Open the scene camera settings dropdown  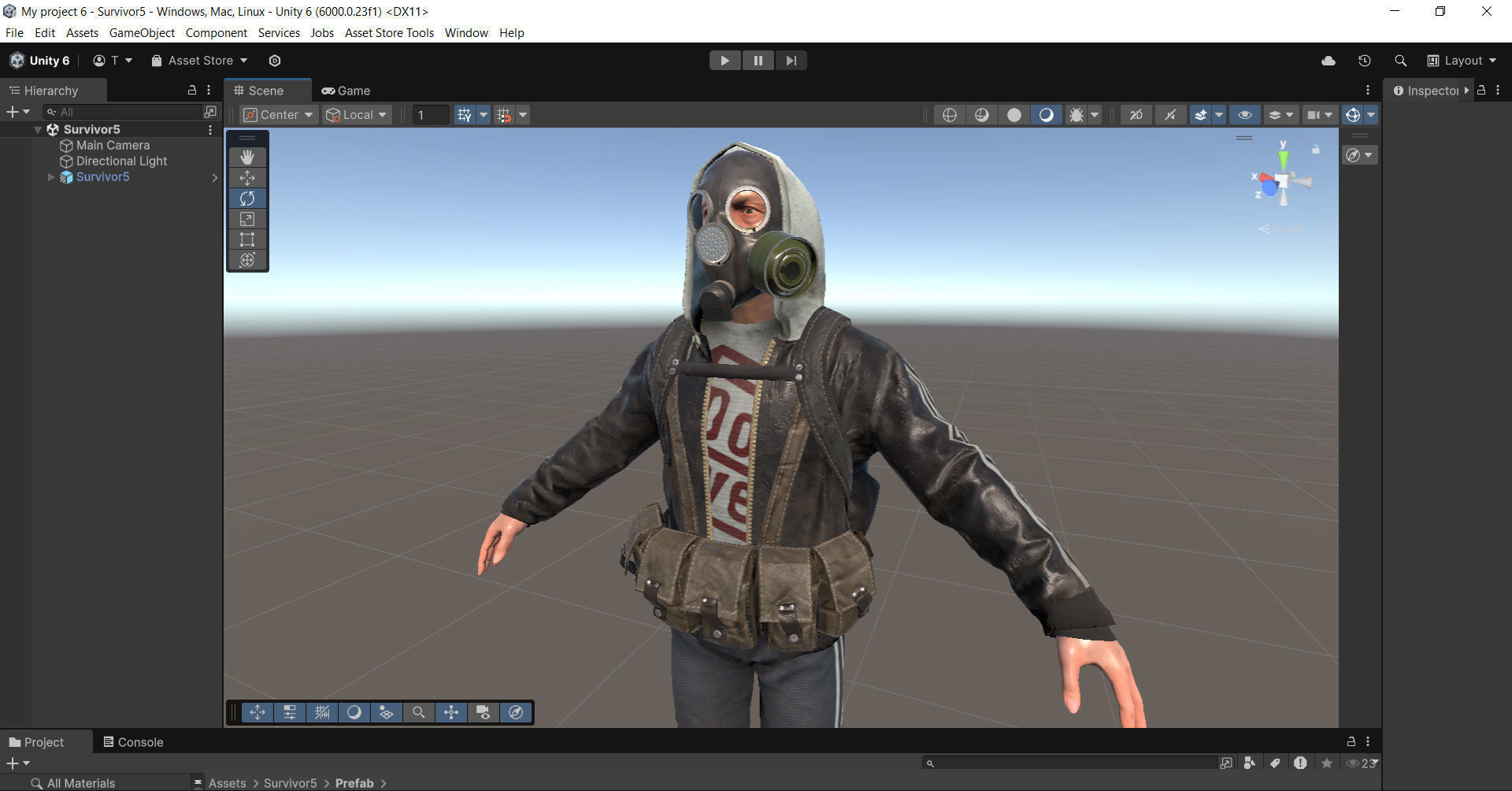[1320, 115]
